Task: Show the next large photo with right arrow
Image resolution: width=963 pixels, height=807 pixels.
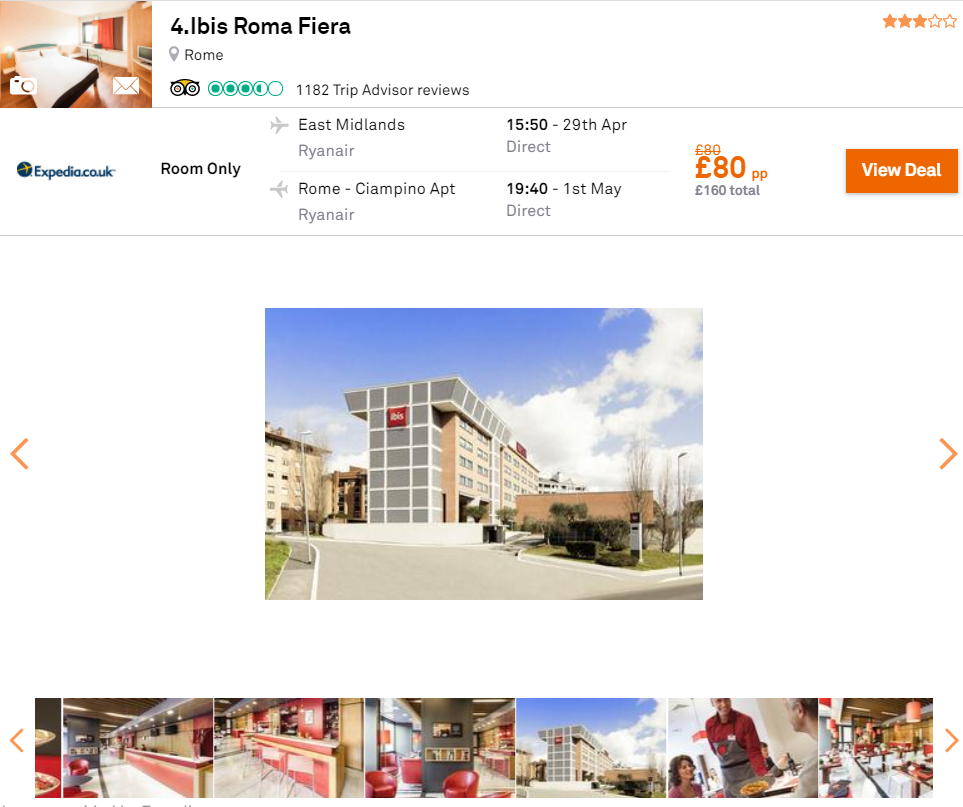Action: (x=948, y=454)
